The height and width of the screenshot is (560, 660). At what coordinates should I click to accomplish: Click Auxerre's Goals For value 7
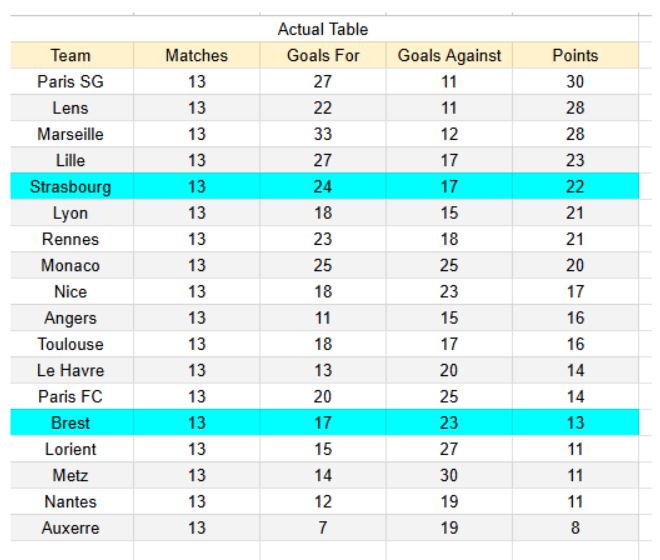tap(323, 527)
